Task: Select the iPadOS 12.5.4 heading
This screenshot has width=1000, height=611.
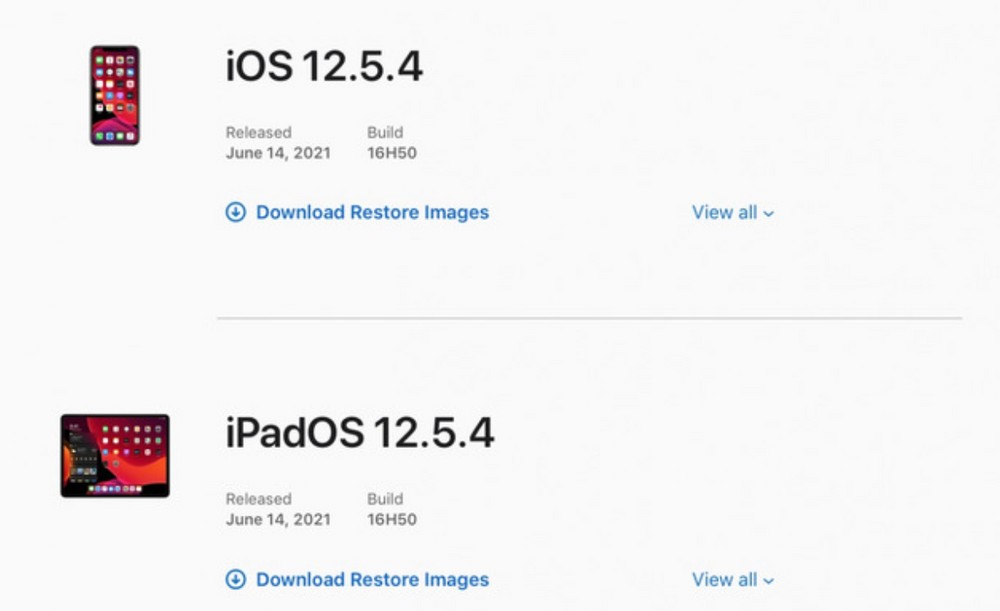Action: tap(360, 432)
